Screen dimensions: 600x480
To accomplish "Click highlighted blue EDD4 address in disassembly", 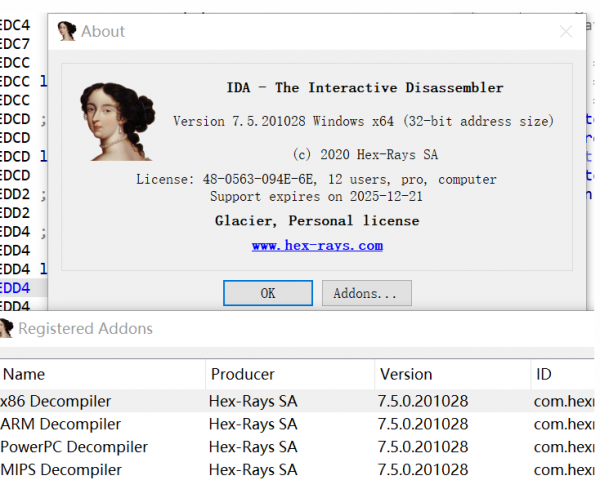I will click(15, 288).
